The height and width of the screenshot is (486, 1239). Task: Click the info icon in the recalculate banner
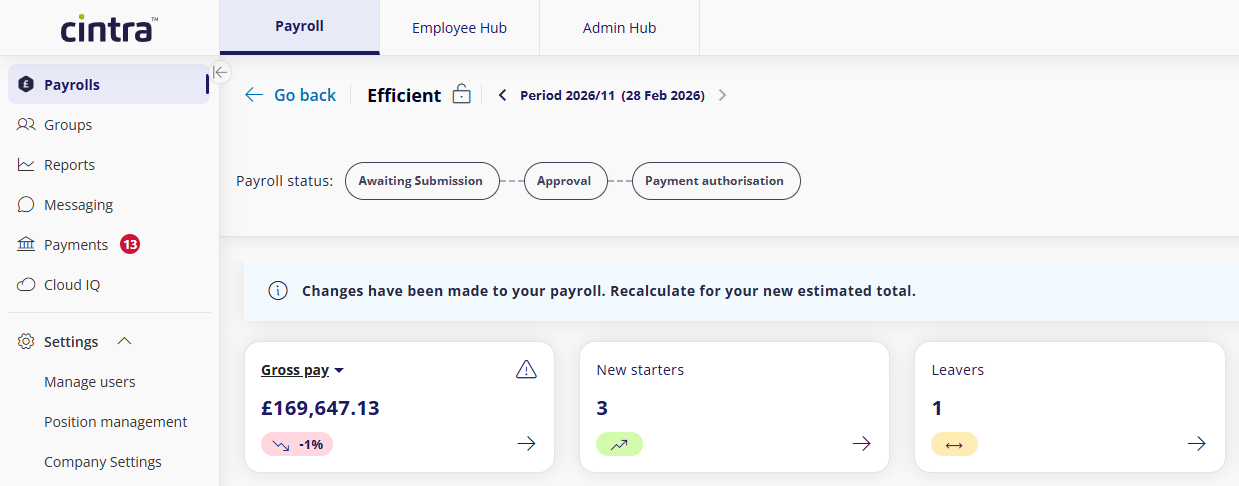(x=278, y=292)
